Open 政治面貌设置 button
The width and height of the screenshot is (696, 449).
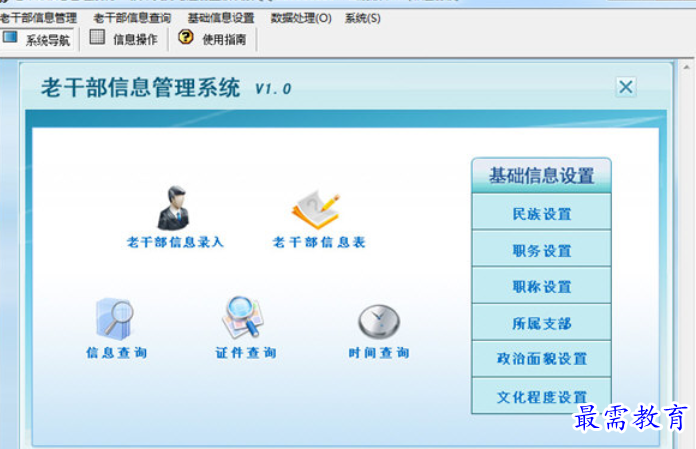click(x=542, y=359)
